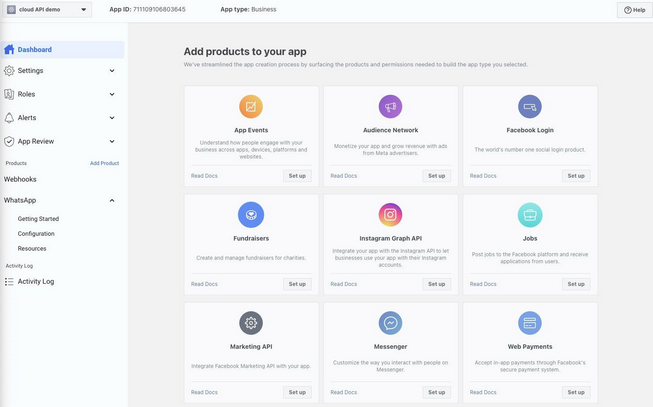Open the Activity Log menu item

point(36,282)
